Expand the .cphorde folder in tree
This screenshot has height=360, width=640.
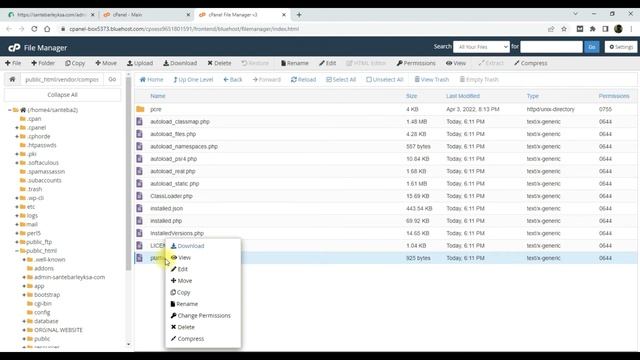pyautogui.click(x=17, y=136)
